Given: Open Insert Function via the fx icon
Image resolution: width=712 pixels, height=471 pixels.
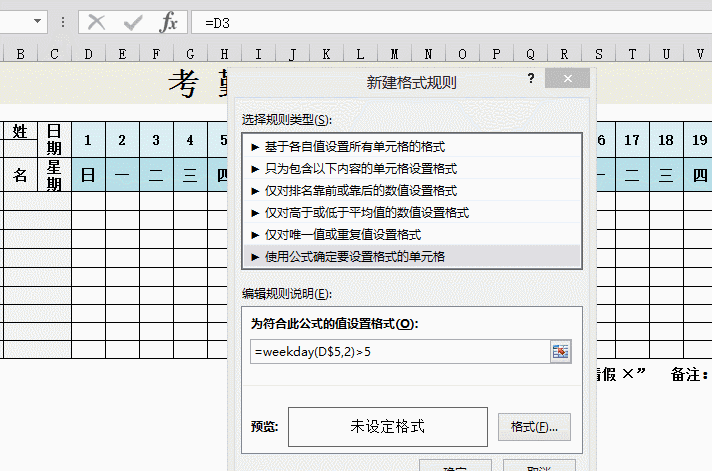Looking at the screenshot, I should point(168,22).
